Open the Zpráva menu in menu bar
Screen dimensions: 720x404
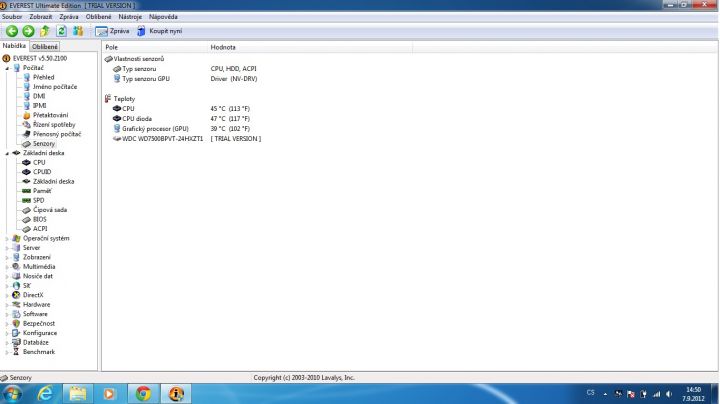coord(69,17)
